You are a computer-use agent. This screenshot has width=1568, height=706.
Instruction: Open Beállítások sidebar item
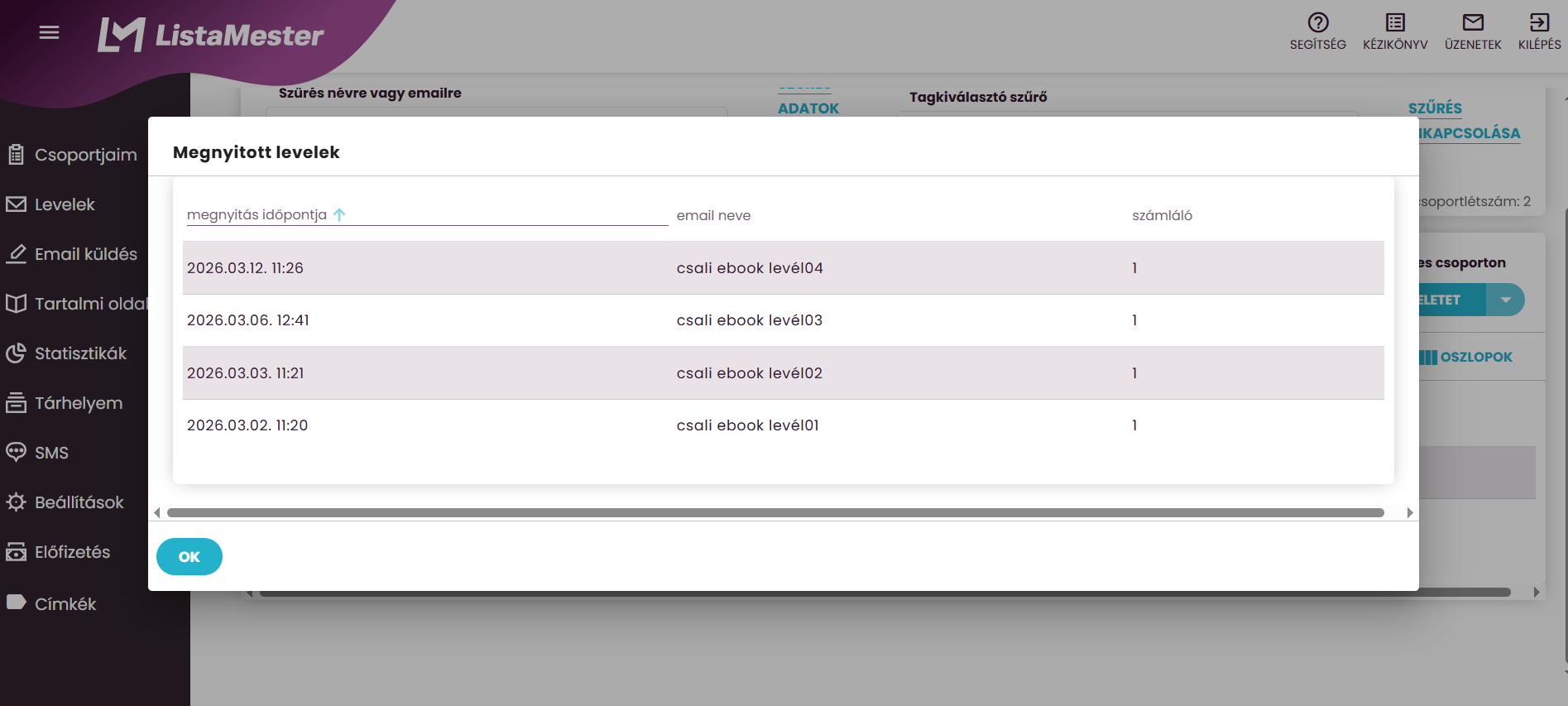79,502
